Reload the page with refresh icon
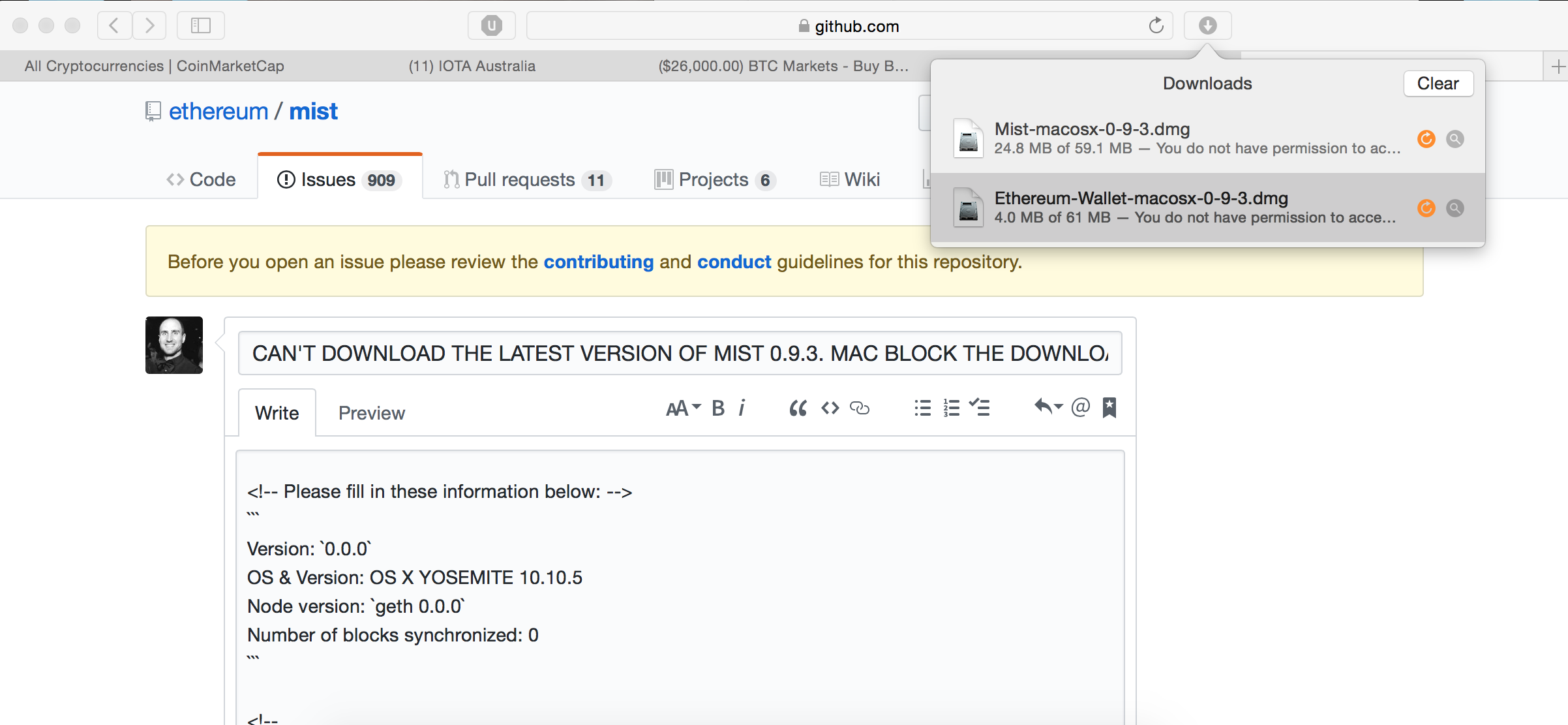Image resolution: width=1568 pixels, height=725 pixels. [x=1156, y=25]
